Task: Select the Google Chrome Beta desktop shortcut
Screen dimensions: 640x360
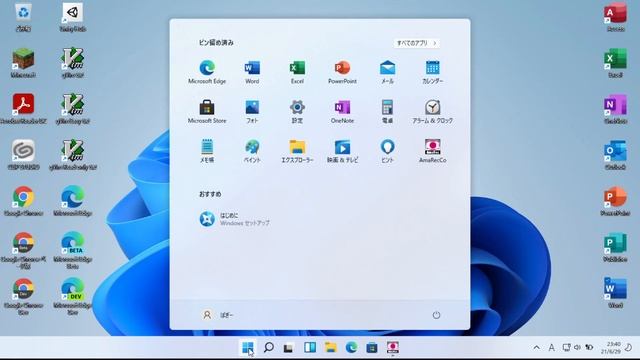Action: point(23,250)
